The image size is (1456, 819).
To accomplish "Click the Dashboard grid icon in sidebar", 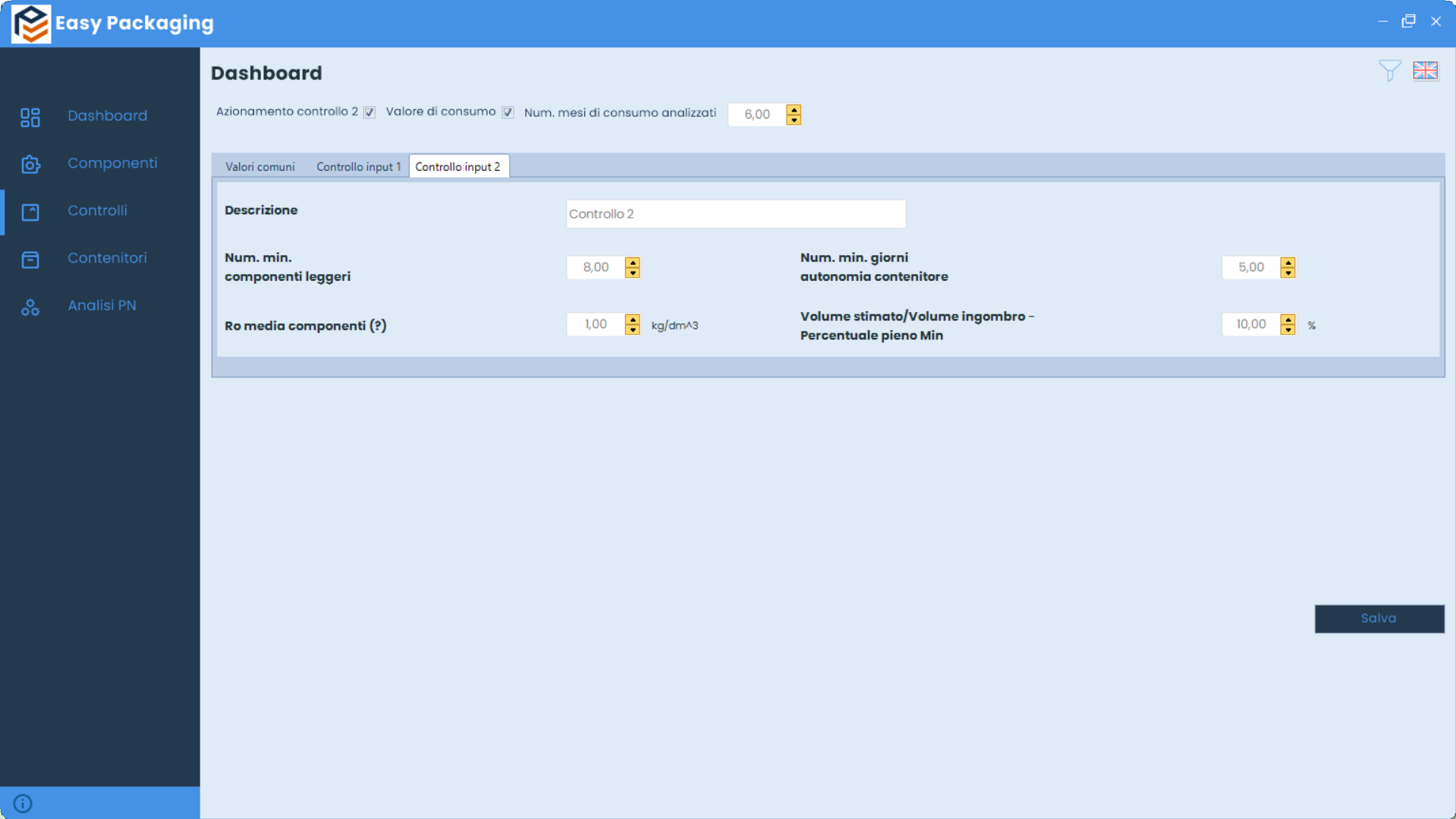I will pyautogui.click(x=30, y=117).
